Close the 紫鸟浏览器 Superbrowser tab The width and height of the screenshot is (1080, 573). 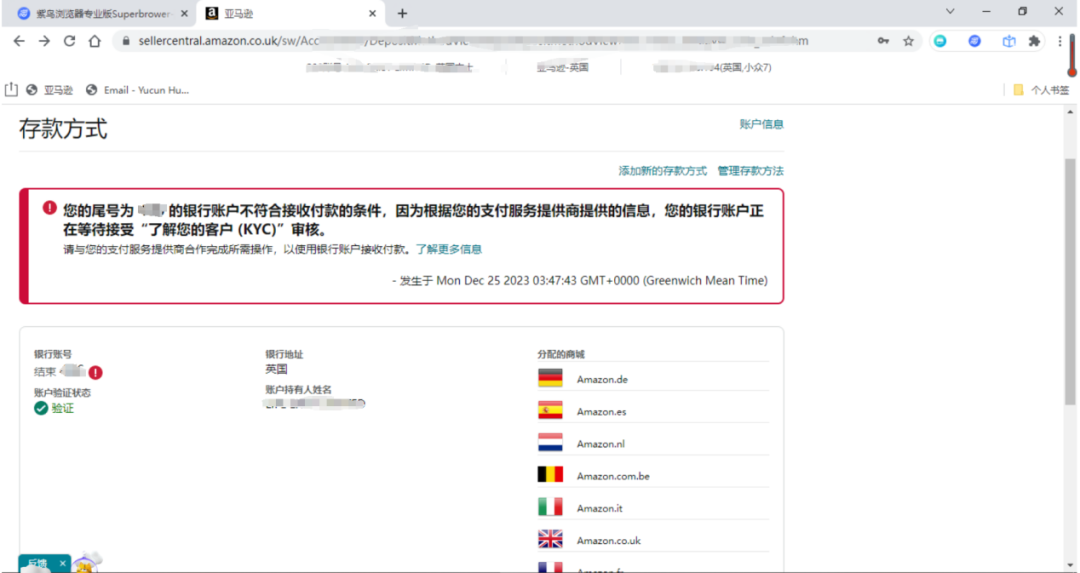pyautogui.click(x=184, y=13)
